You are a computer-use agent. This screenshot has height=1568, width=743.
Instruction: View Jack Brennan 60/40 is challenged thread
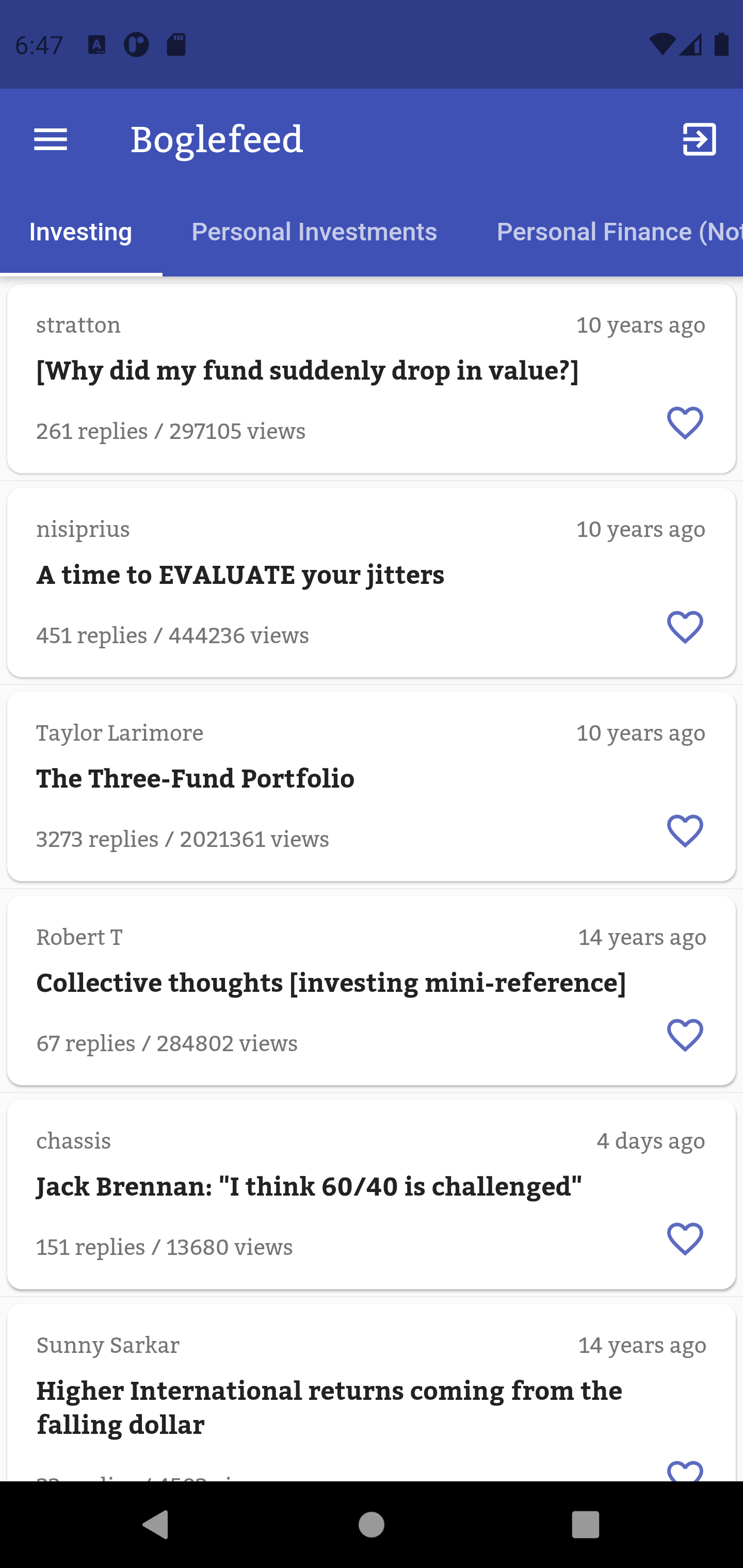(x=309, y=1186)
